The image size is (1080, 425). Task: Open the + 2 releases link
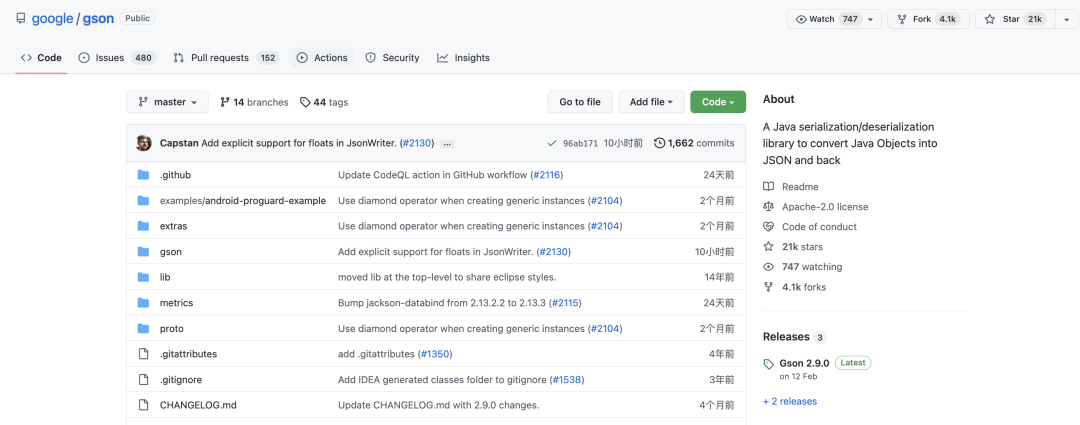click(x=789, y=401)
